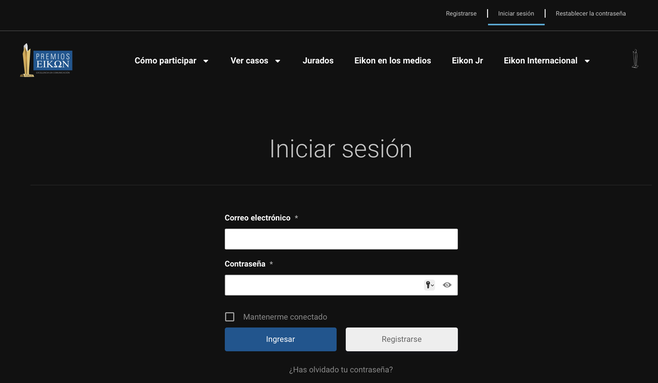Show password with the eye icon
This screenshot has height=383, width=658.
[447, 285]
